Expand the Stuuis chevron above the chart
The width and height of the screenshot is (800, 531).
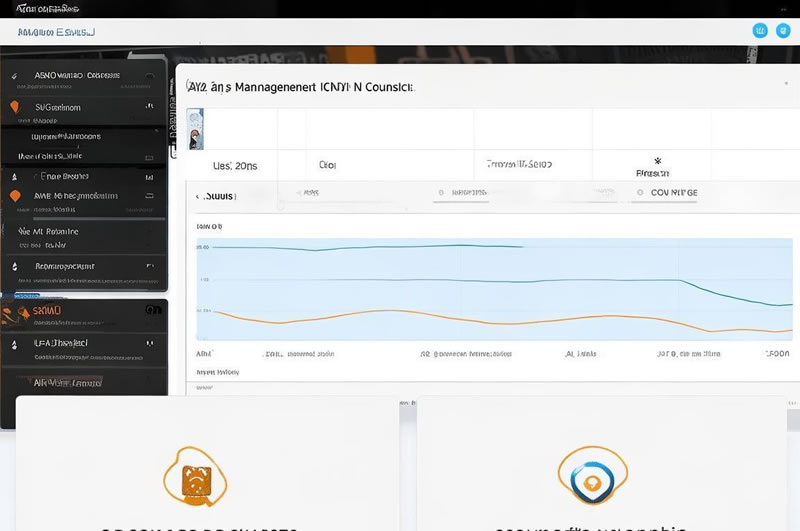[x=198, y=197]
